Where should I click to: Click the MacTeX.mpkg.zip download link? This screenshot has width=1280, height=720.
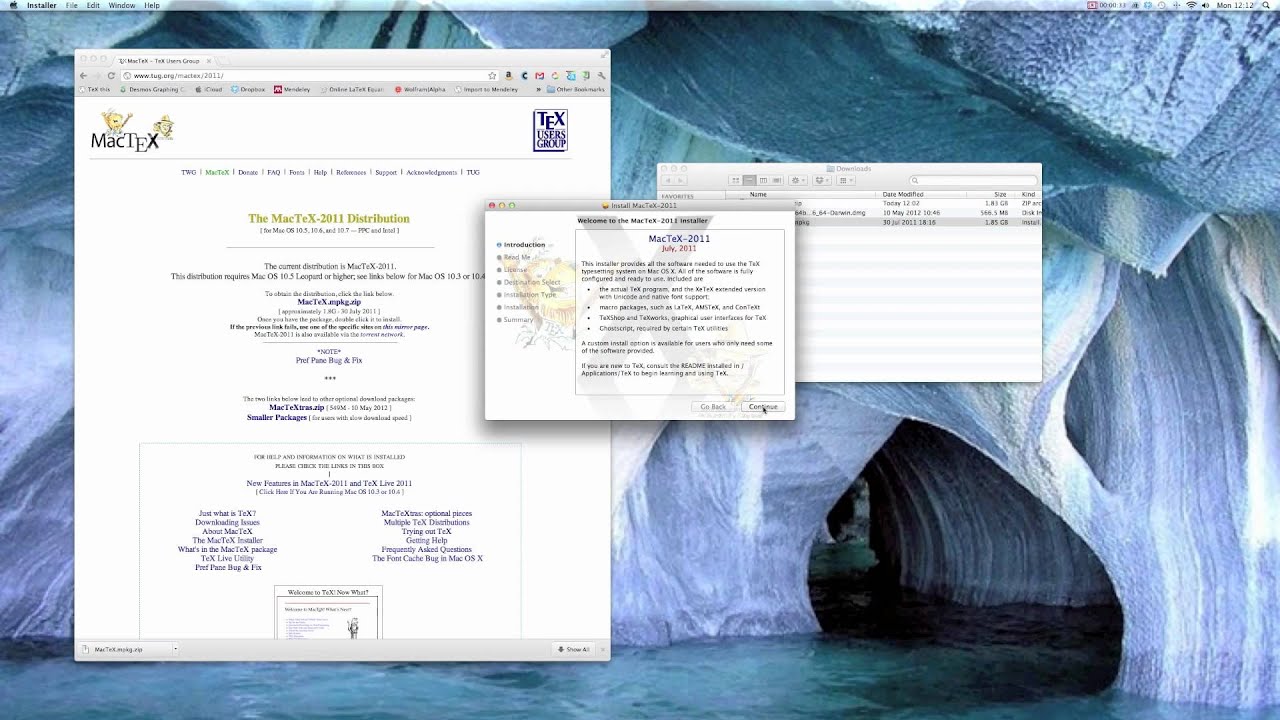pos(329,302)
